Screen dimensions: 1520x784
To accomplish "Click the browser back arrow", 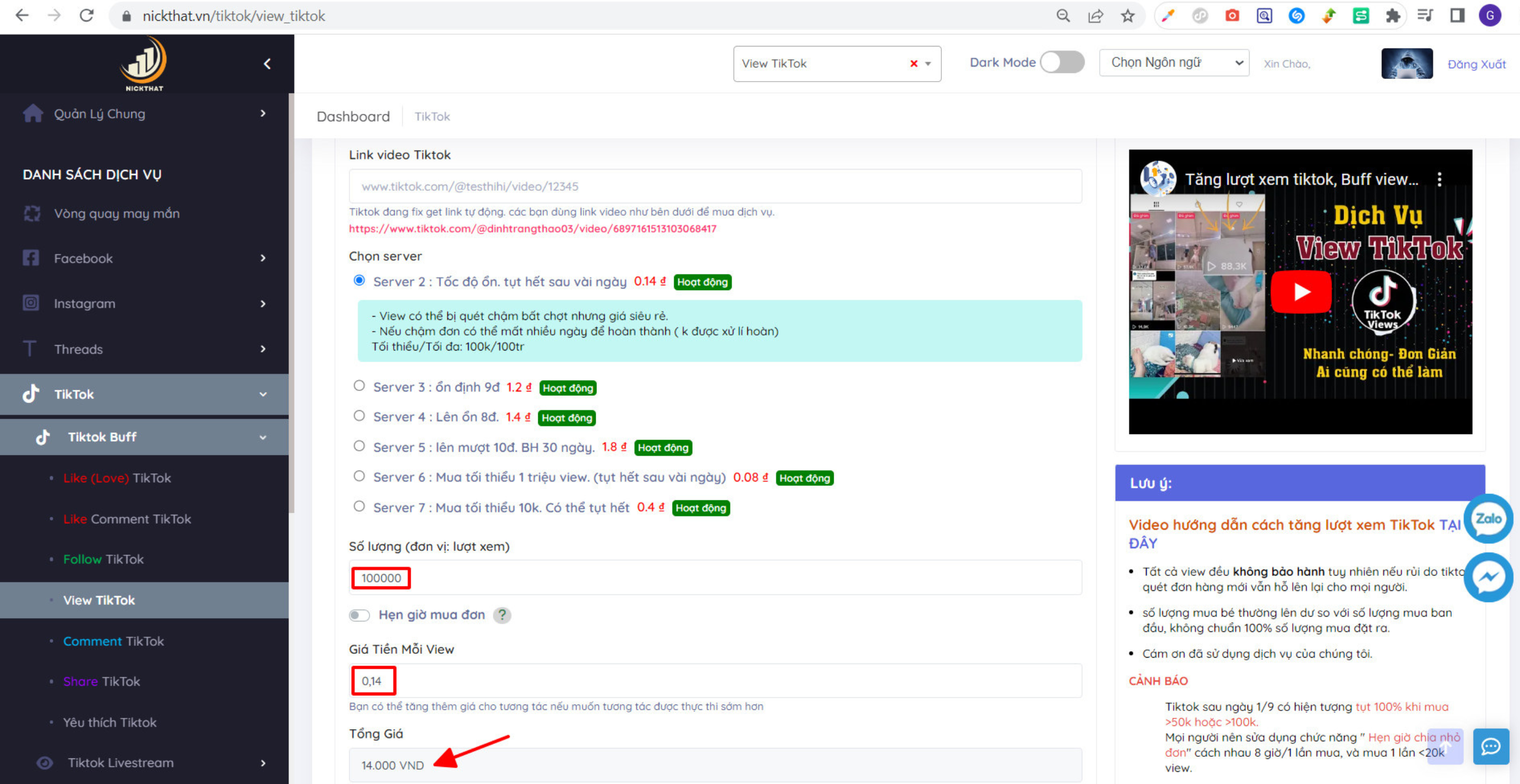I will point(22,16).
